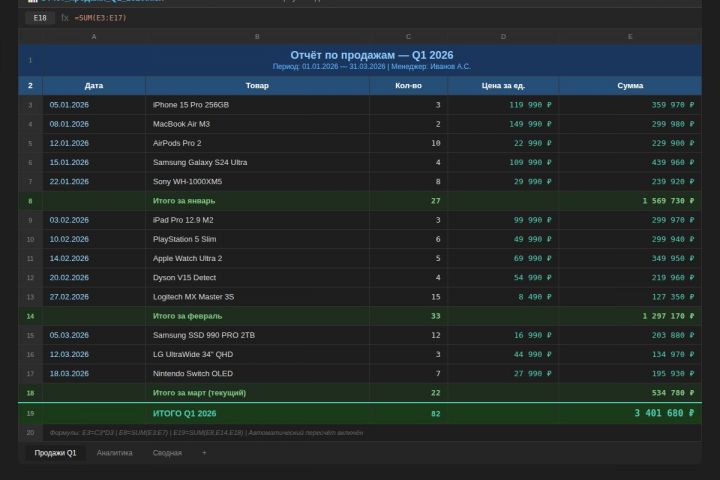Select column B header
Image resolution: width=720 pixels, height=480 pixels.
coord(257,36)
